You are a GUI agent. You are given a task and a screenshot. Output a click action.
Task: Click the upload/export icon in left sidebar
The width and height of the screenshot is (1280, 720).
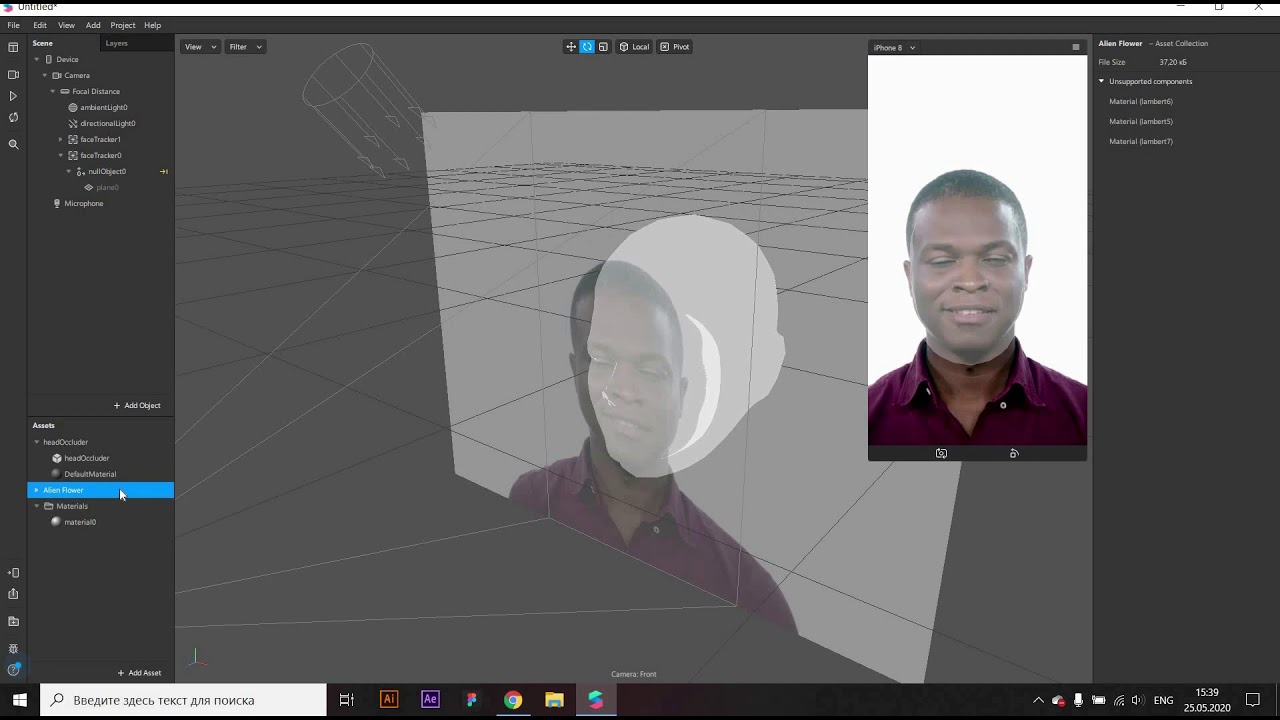[x=13, y=594]
